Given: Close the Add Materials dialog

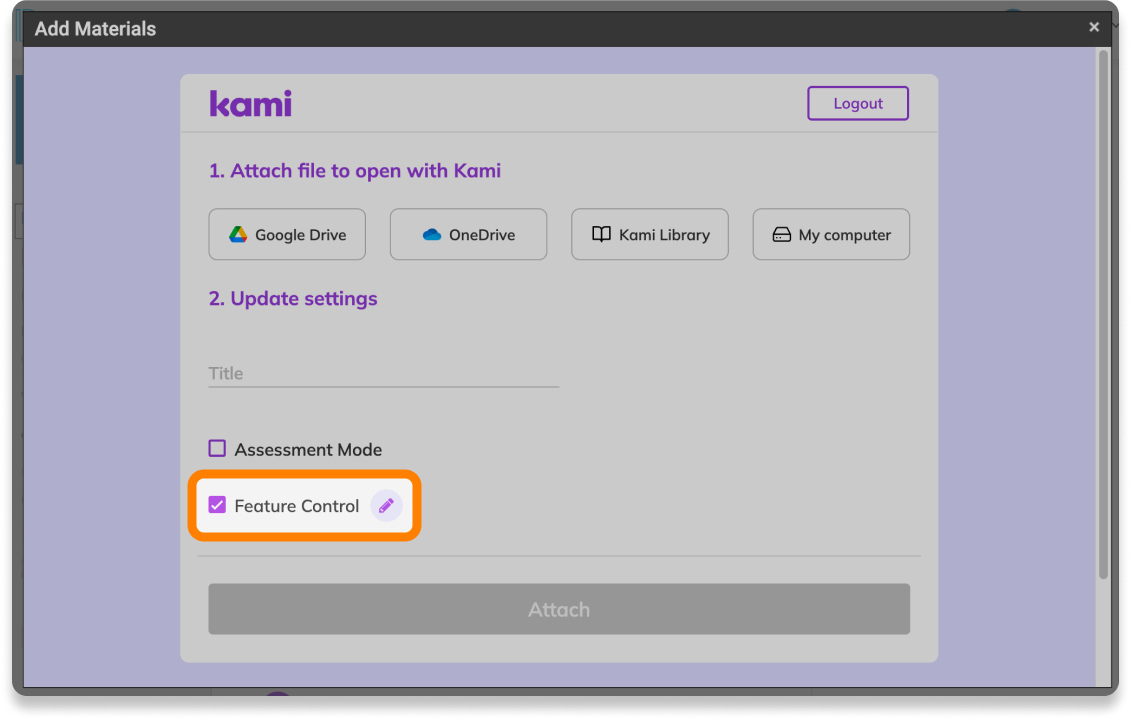Looking at the screenshot, I should (1093, 27).
